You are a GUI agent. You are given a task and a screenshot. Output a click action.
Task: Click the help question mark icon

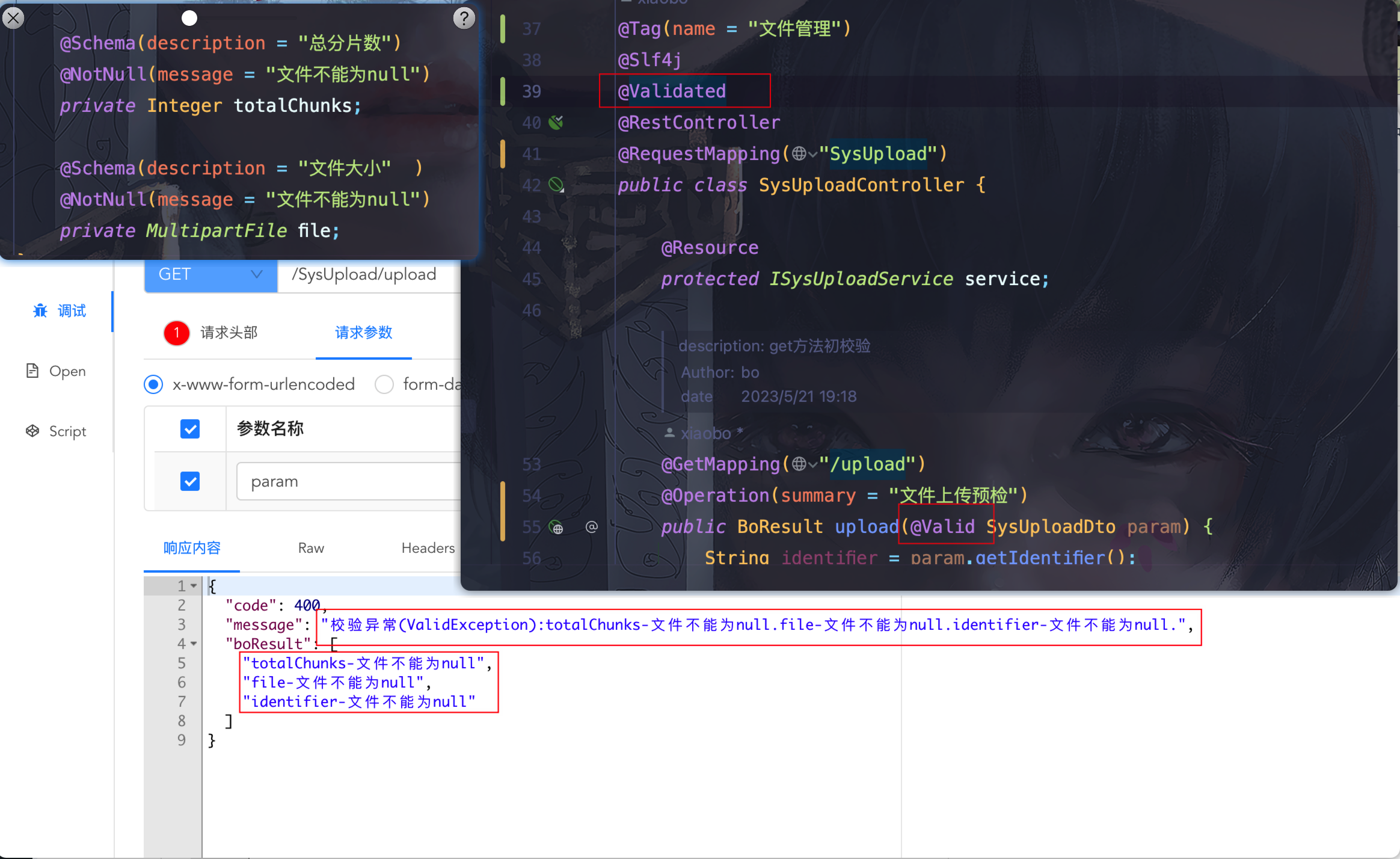pyautogui.click(x=464, y=18)
